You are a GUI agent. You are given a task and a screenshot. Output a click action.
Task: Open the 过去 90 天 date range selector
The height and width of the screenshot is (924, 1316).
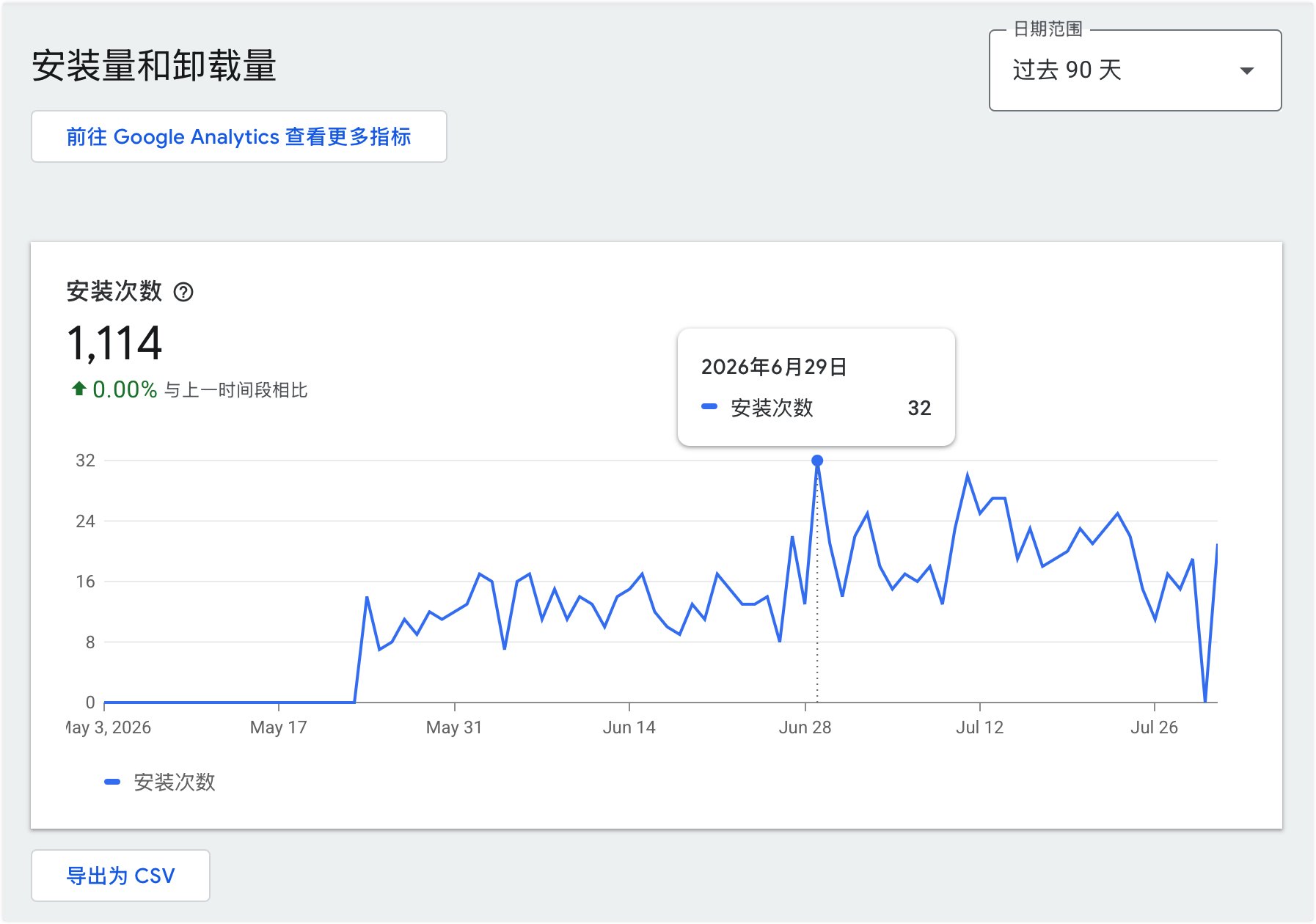point(1135,70)
